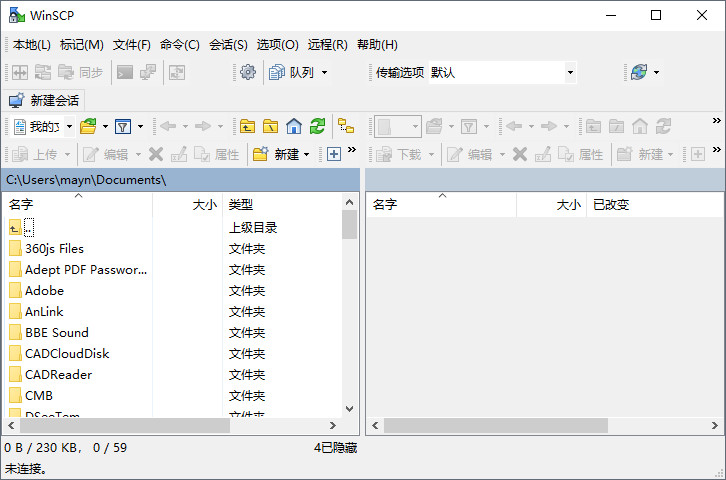Click the remote horizontal scrollbar right arrow
Viewport: 726px width, 480px height.
(x=715, y=425)
